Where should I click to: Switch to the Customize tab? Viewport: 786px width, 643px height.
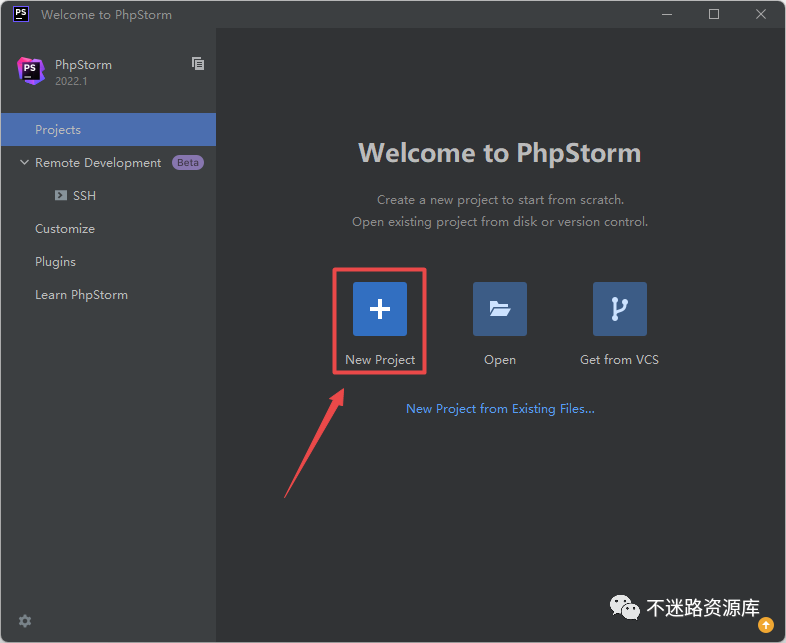pos(108,229)
